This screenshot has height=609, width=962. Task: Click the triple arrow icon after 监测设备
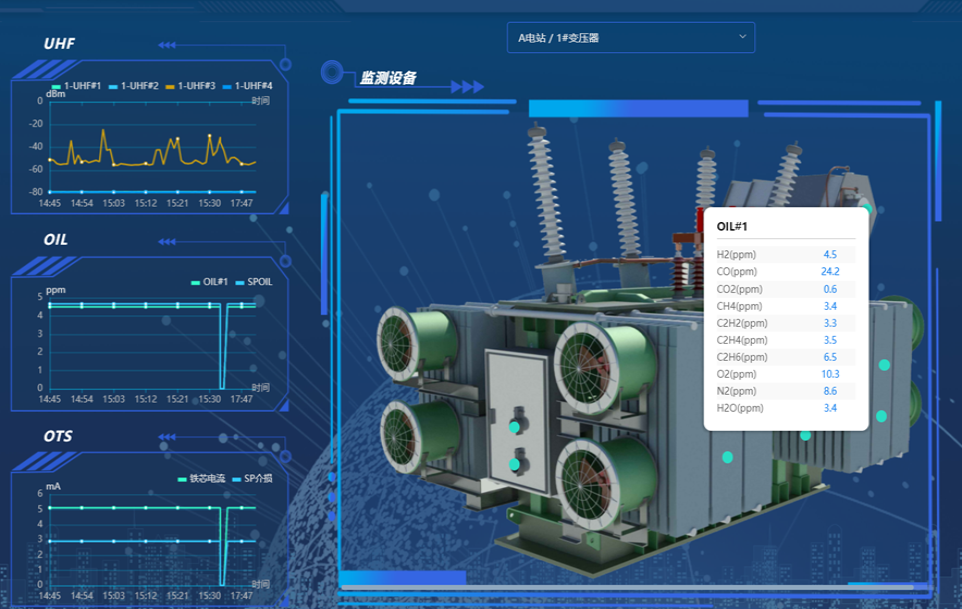pyautogui.click(x=467, y=87)
